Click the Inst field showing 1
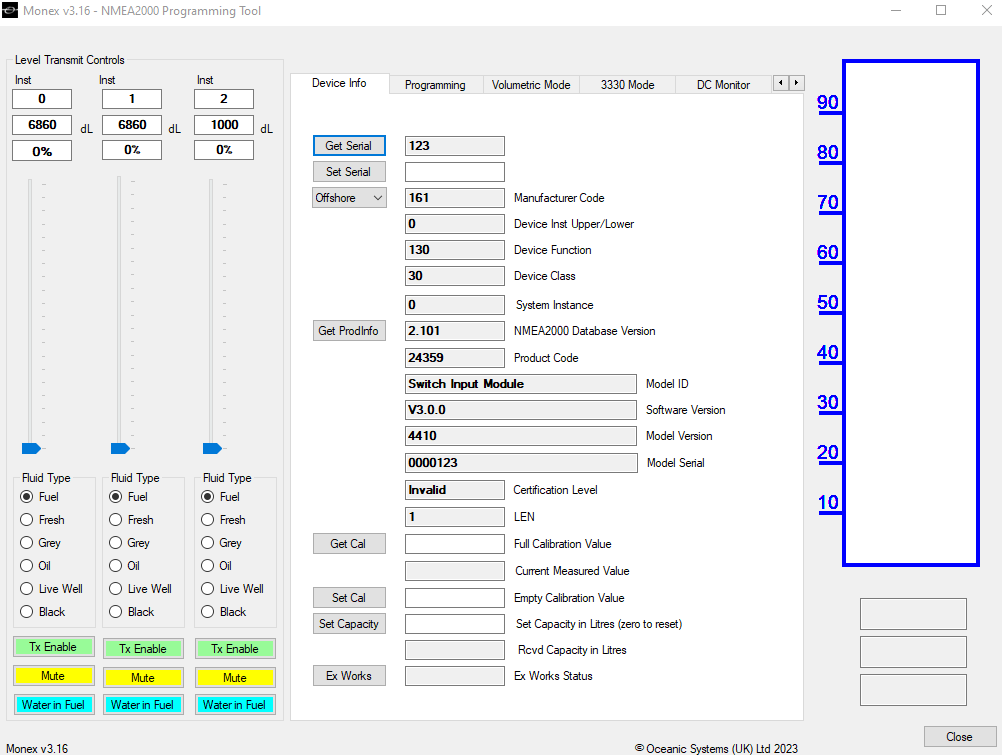The image size is (1002, 755). pos(132,99)
